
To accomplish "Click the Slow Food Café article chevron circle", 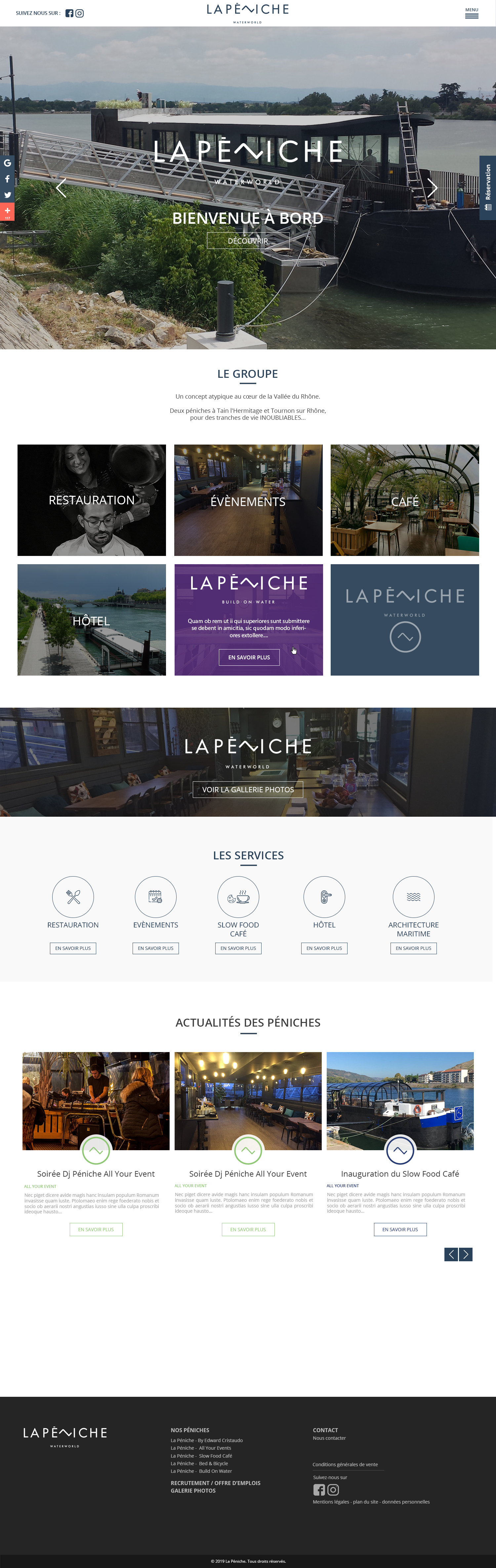I will (400, 1151).
